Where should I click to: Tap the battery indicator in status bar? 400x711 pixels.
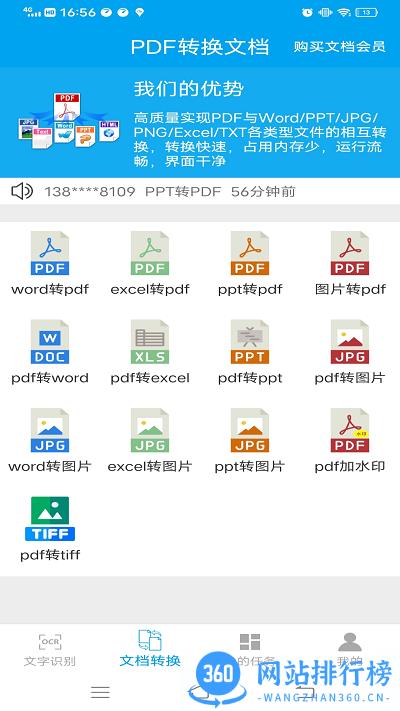[367, 12]
